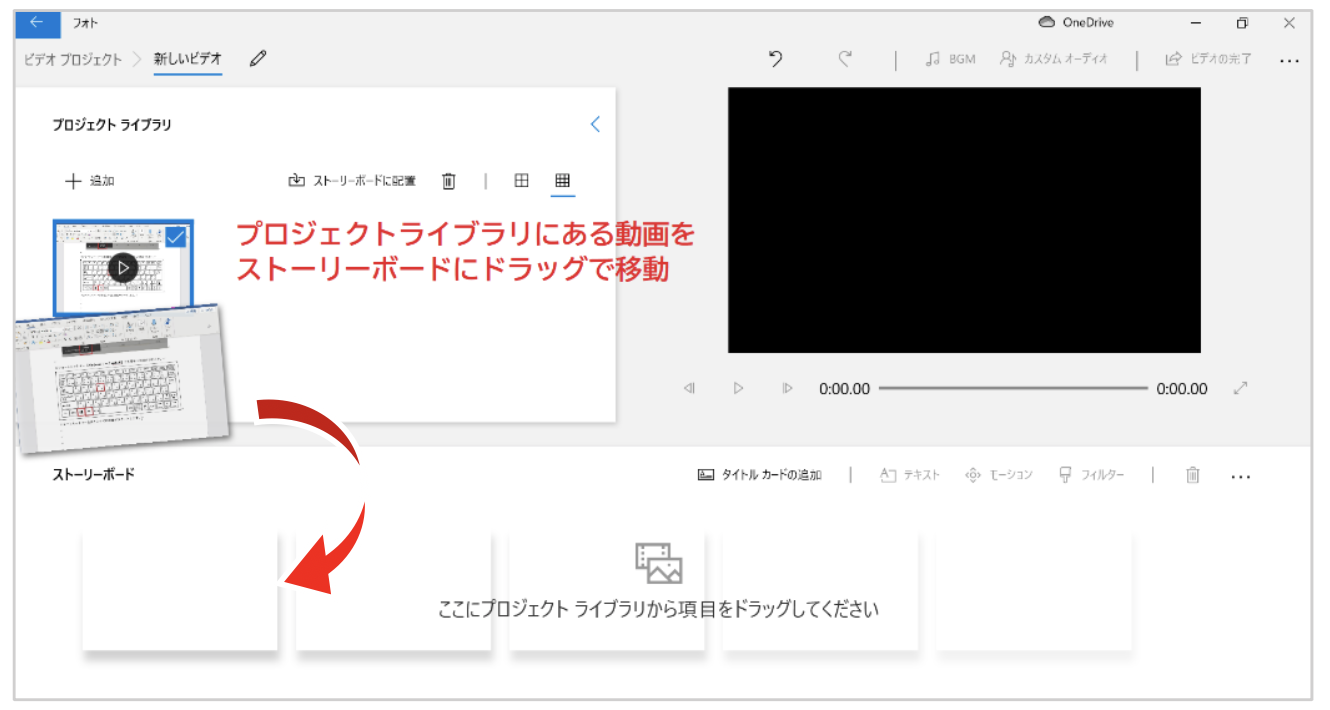Redo the last action
This screenshot has width=1330, height=710.
[x=845, y=59]
